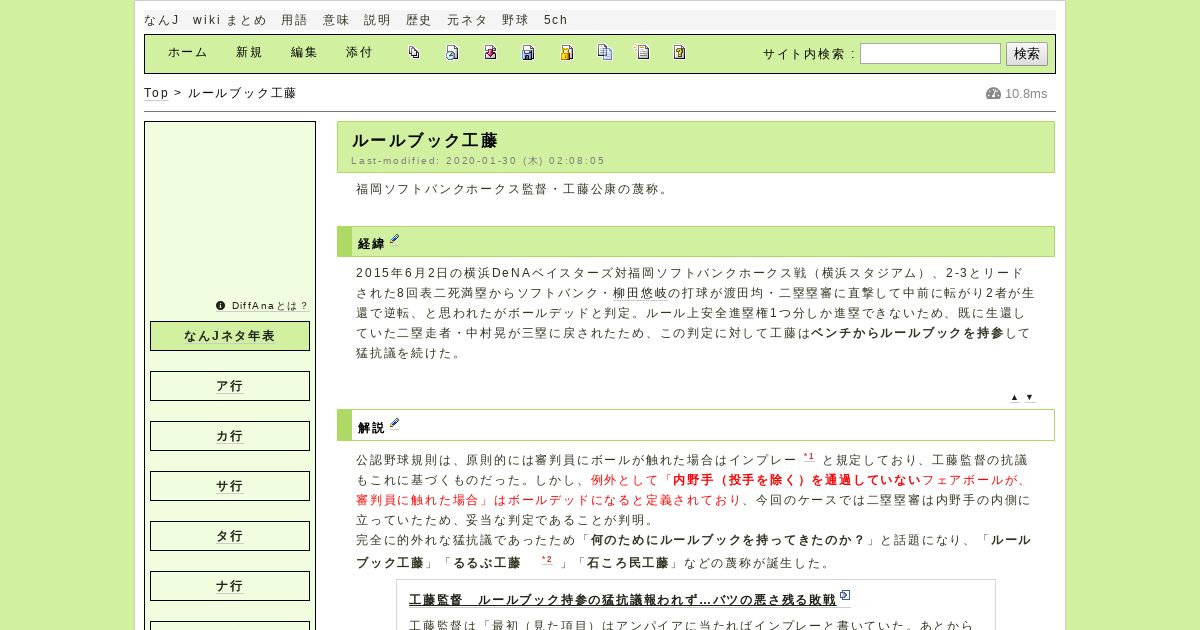1200x630 pixels.
Task: Go to Top breadcrumb link
Action: [x=156, y=93]
